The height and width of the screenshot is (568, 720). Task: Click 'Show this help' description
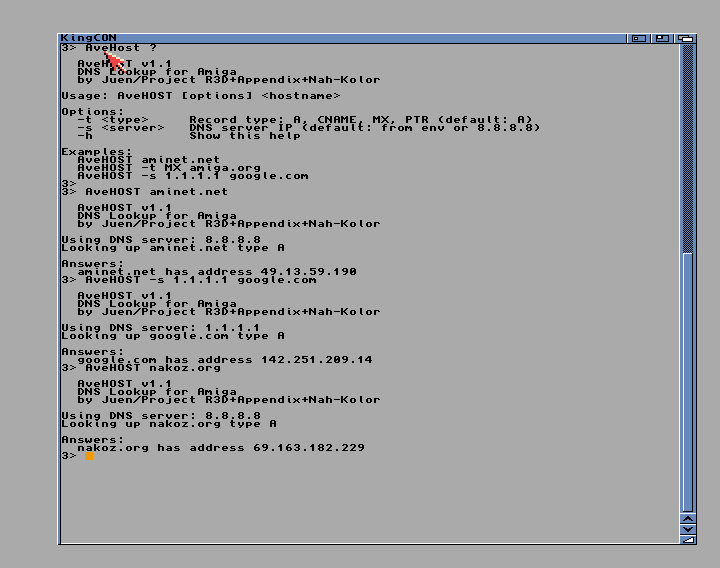[x=245, y=136]
